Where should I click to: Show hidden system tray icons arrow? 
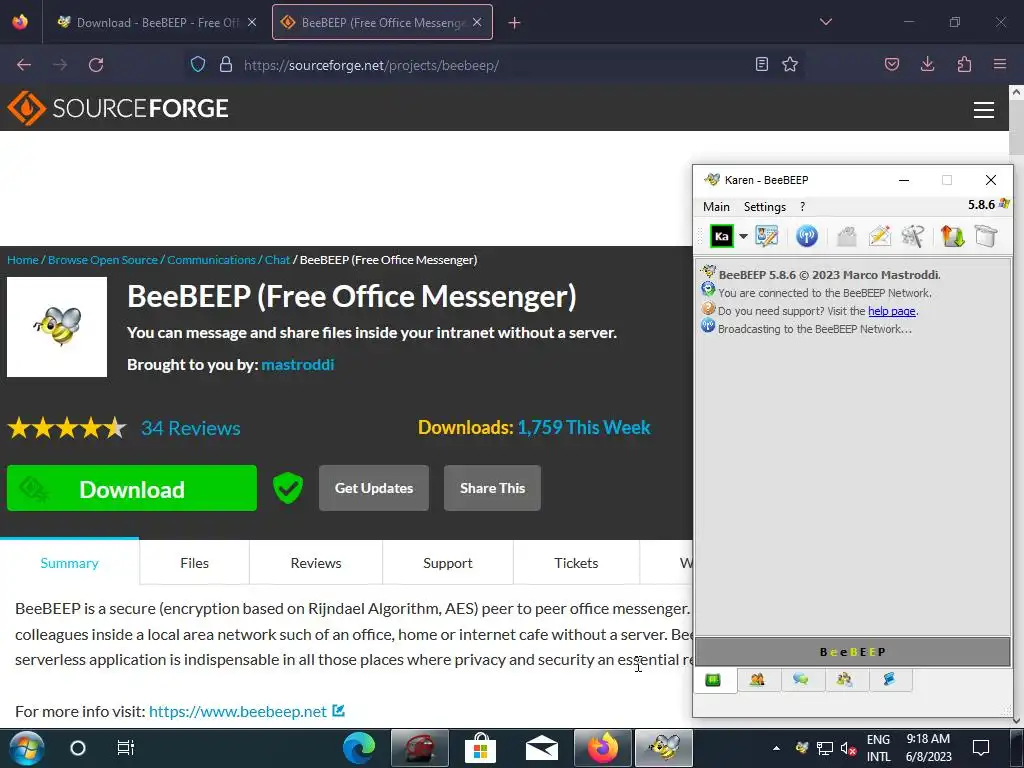[776, 748]
